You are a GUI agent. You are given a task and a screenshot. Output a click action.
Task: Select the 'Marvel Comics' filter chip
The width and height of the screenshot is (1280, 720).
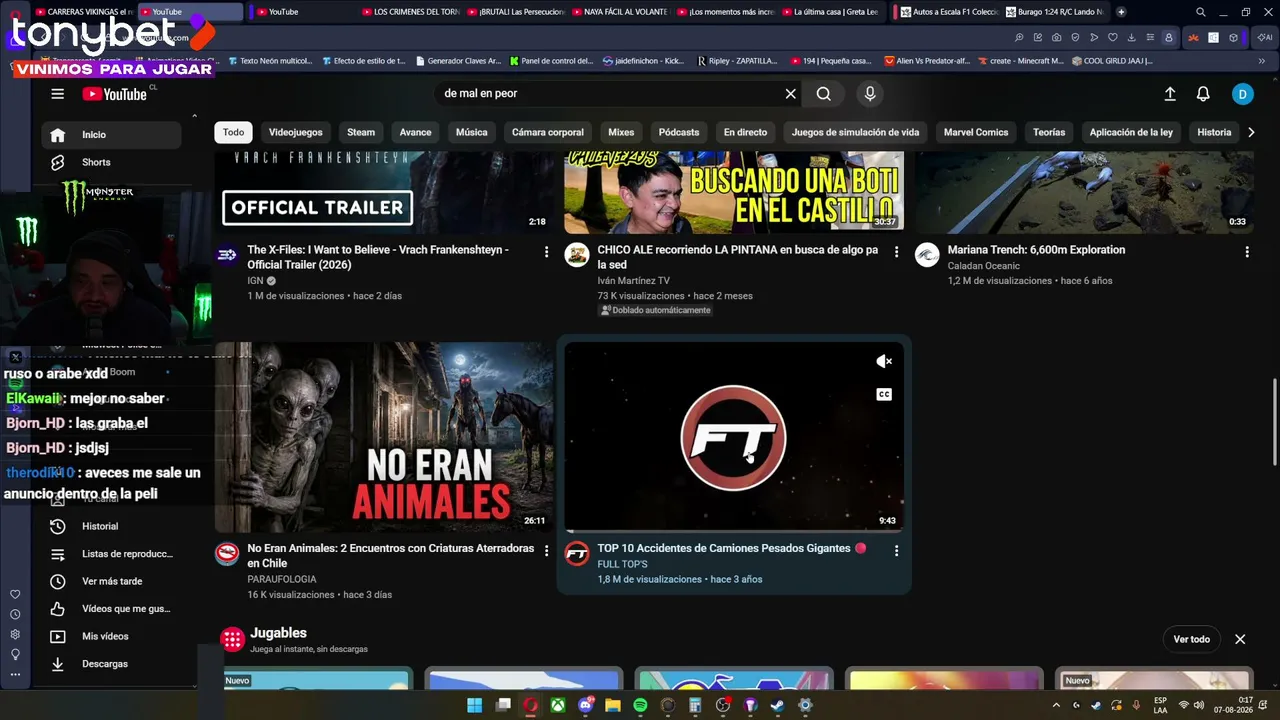coord(976,132)
